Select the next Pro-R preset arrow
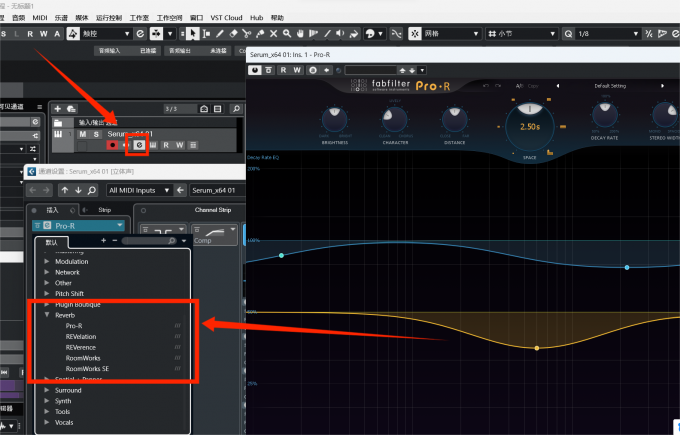 (x=662, y=86)
